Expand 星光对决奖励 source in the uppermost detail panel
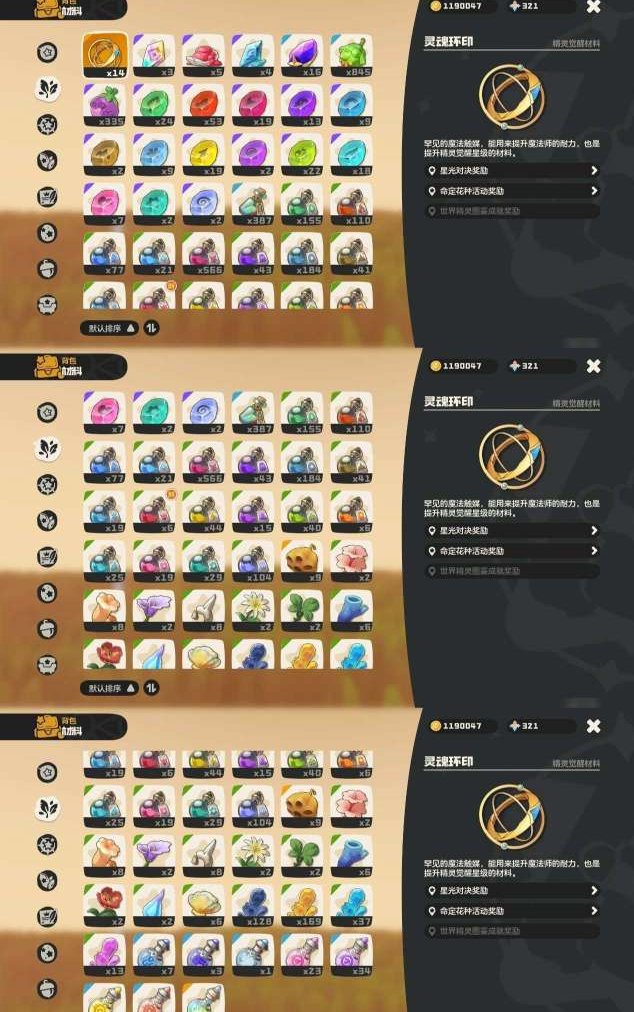The image size is (634, 1012). point(512,170)
